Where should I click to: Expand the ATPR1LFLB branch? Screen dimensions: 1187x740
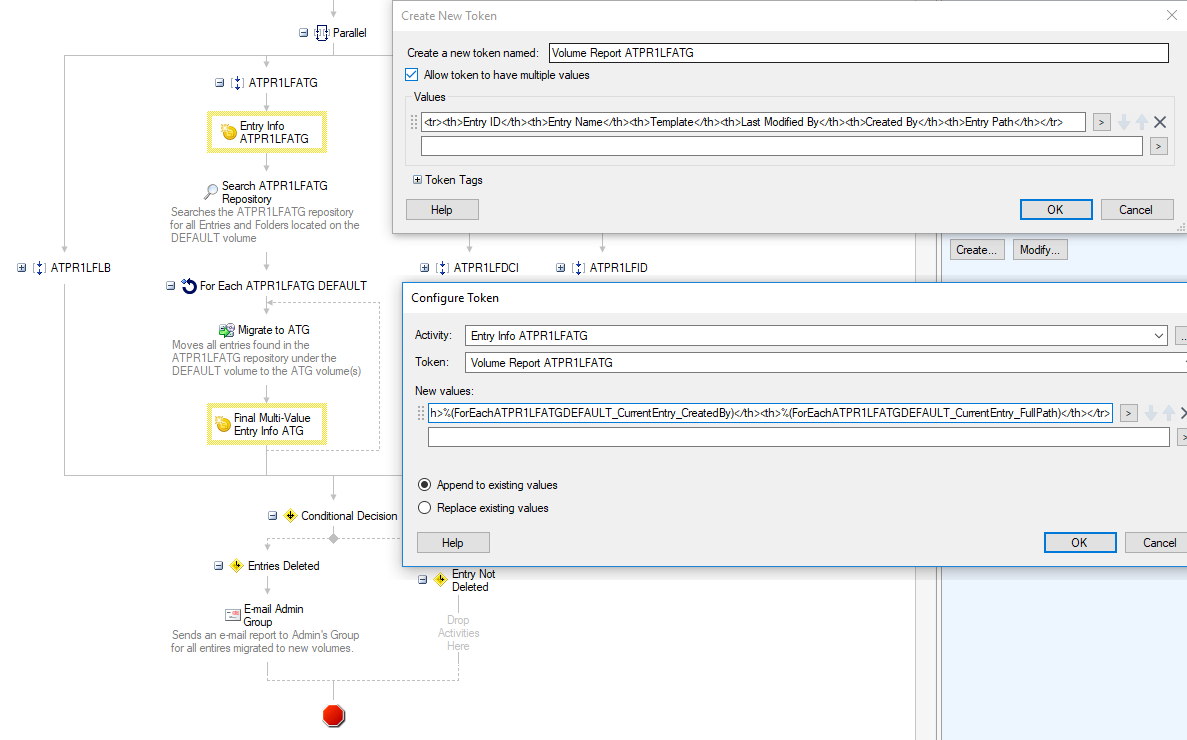(x=21, y=268)
